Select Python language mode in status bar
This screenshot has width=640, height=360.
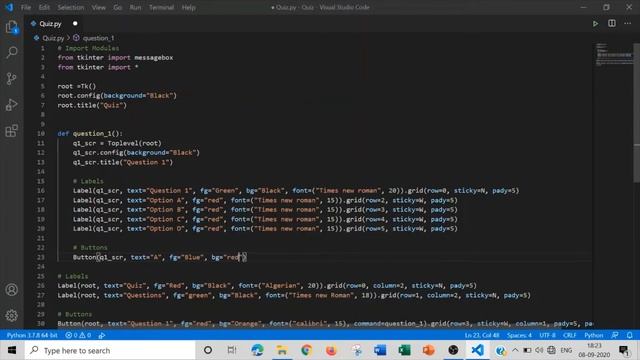click(x=593, y=335)
